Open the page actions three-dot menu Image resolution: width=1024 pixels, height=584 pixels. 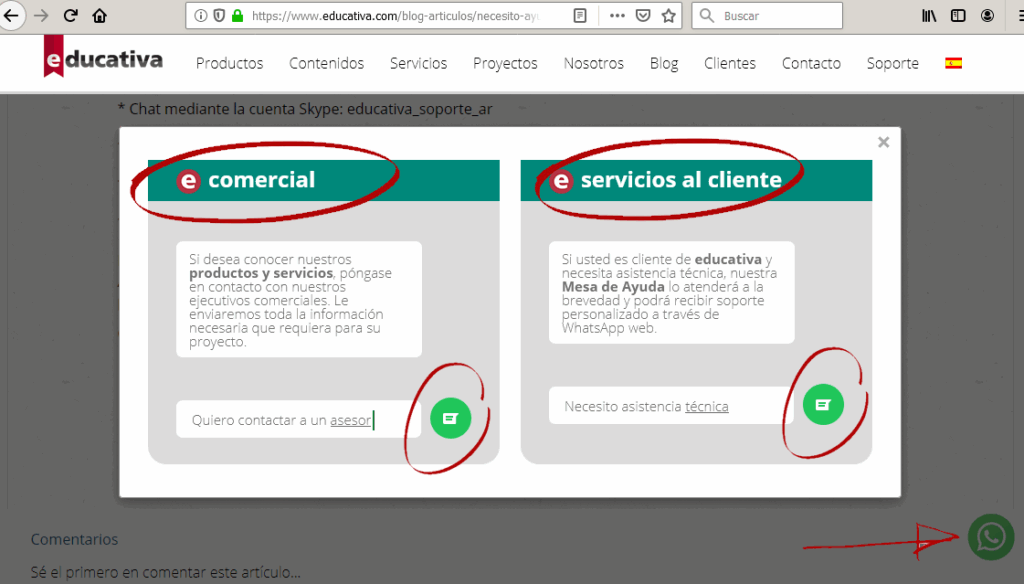pyautogui.click(x=616, y=16)
